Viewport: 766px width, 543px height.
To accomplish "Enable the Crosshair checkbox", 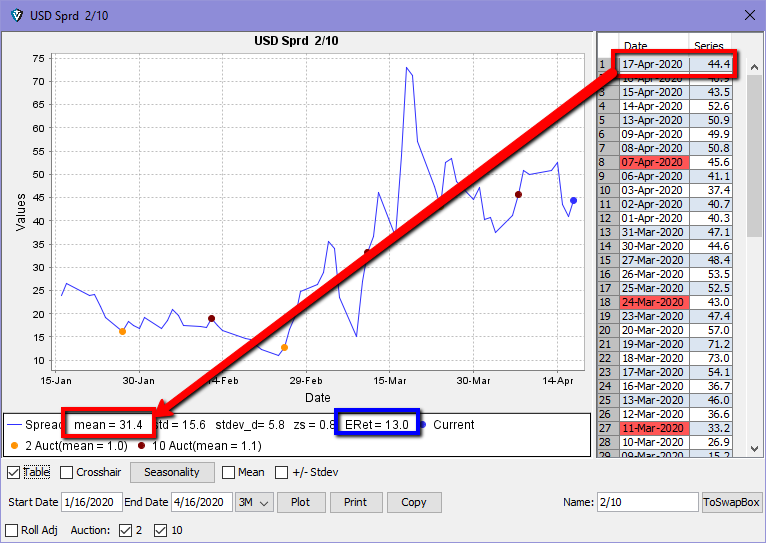I will click(x=66, y=472).
